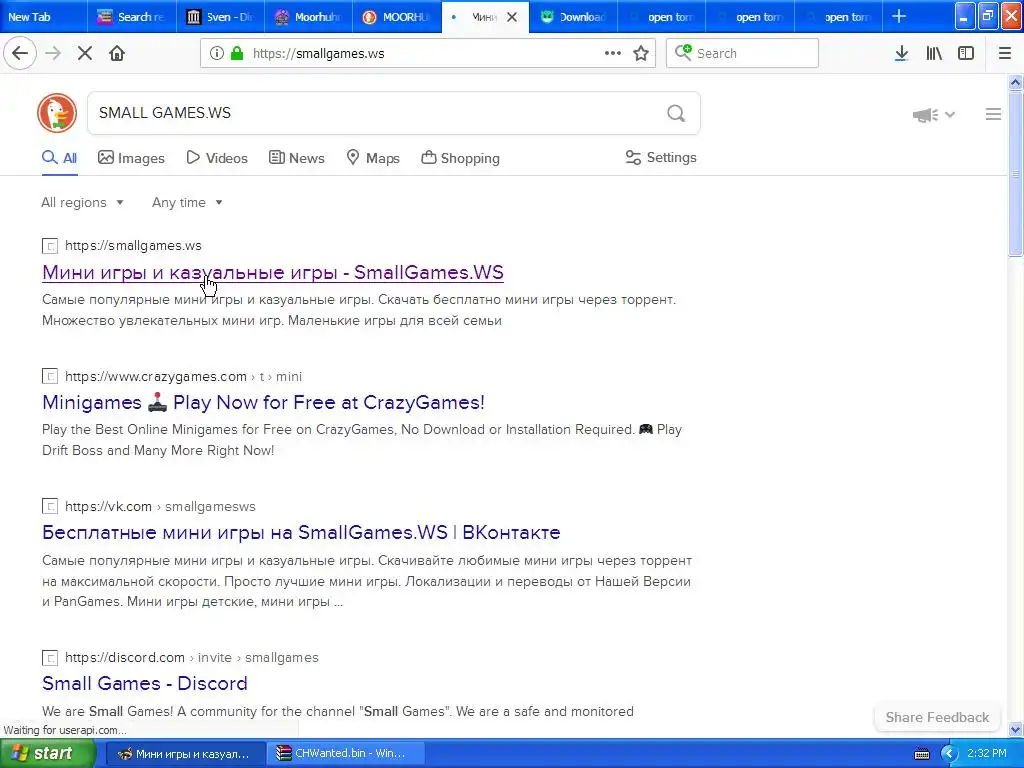Click the system clock 2:32 PM
Image resolution: width=1024 pixels, height=768 pixels.
coord(987,754)
